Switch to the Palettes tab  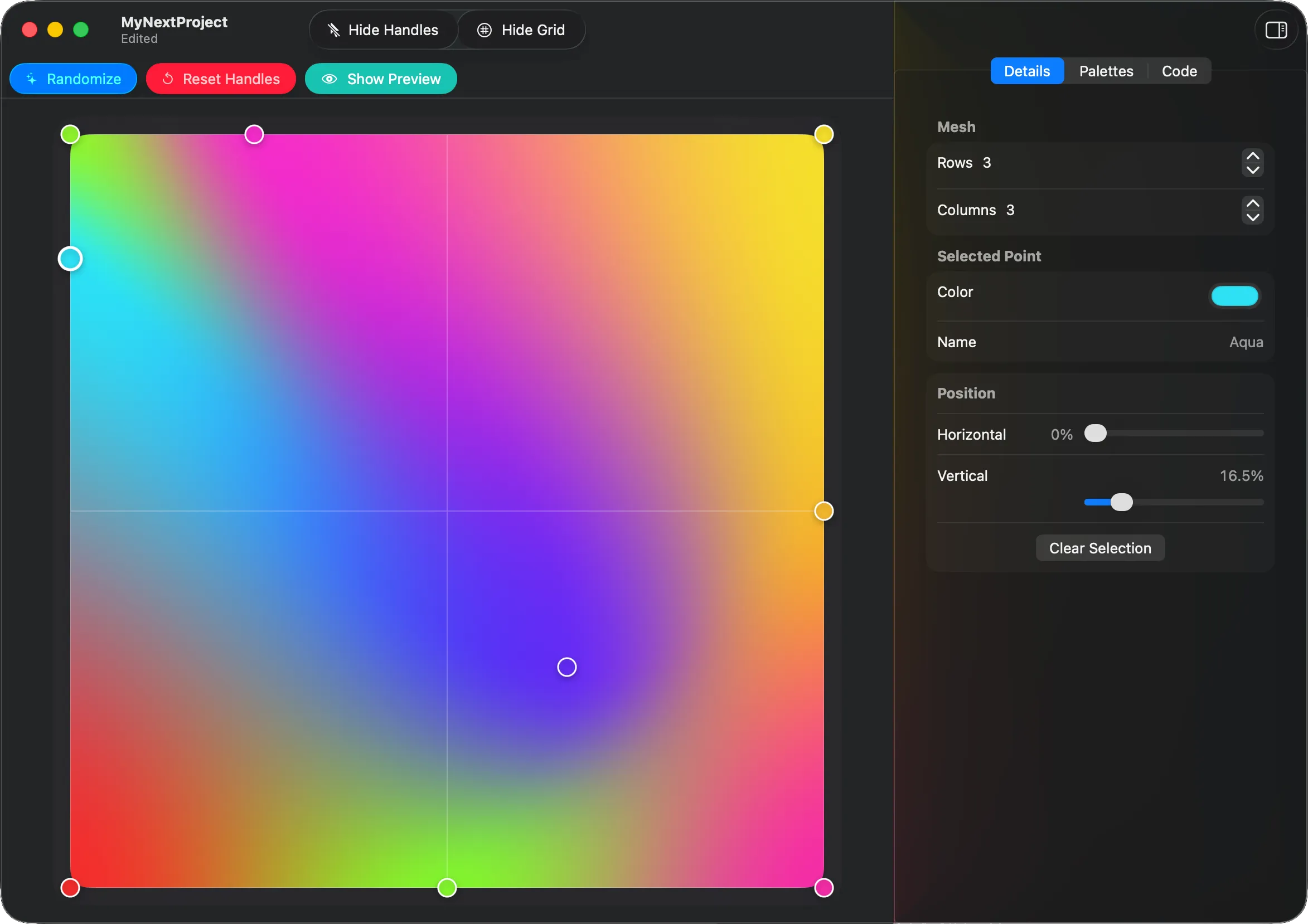(1106, 71)
